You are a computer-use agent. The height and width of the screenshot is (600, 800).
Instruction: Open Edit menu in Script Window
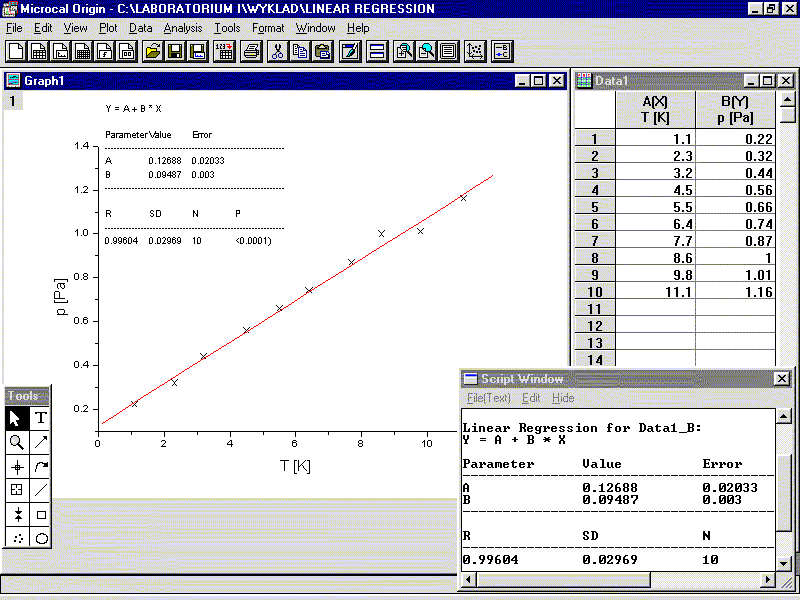(x=531, y=398)
